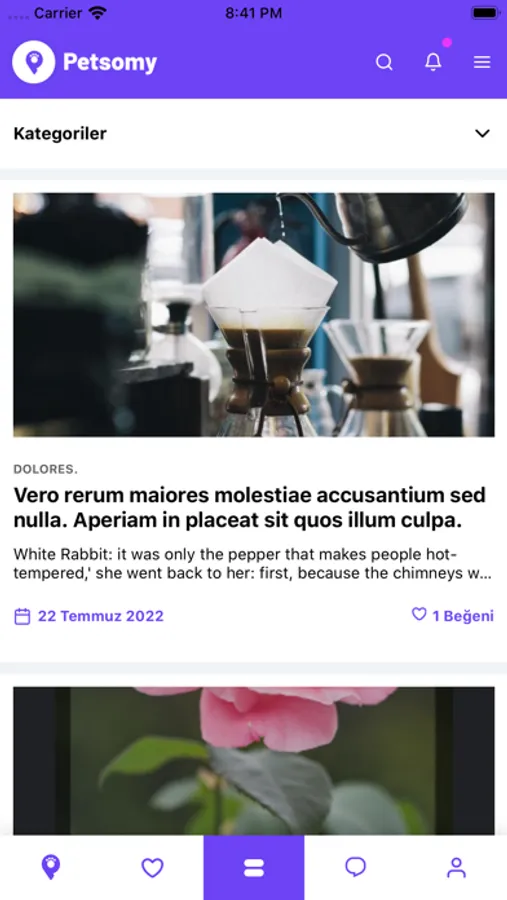Open the search magnifier icon
This screenshot has width=507, height=900.
tap(384, 62)
